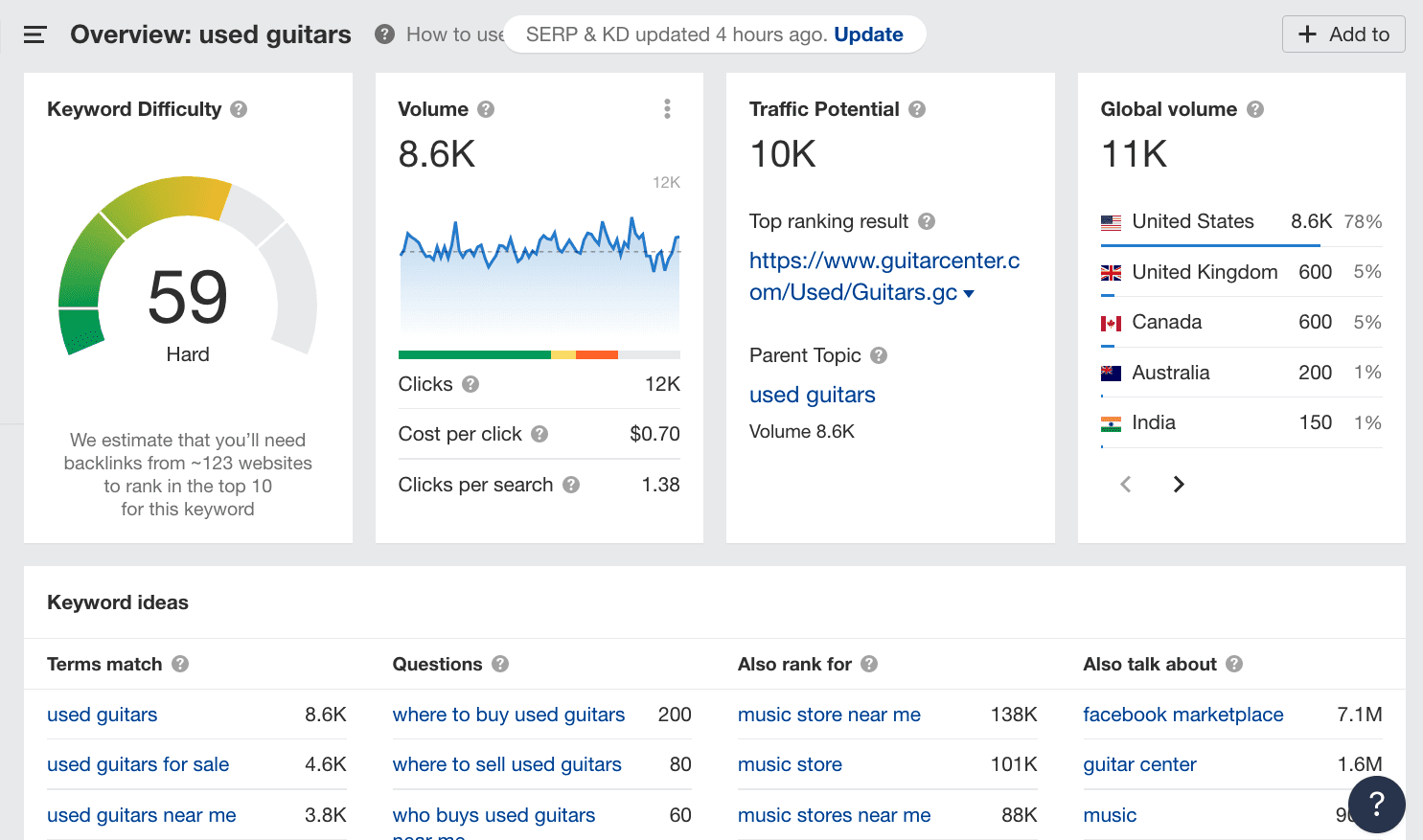Go to next page of countries

point(1179,485)
